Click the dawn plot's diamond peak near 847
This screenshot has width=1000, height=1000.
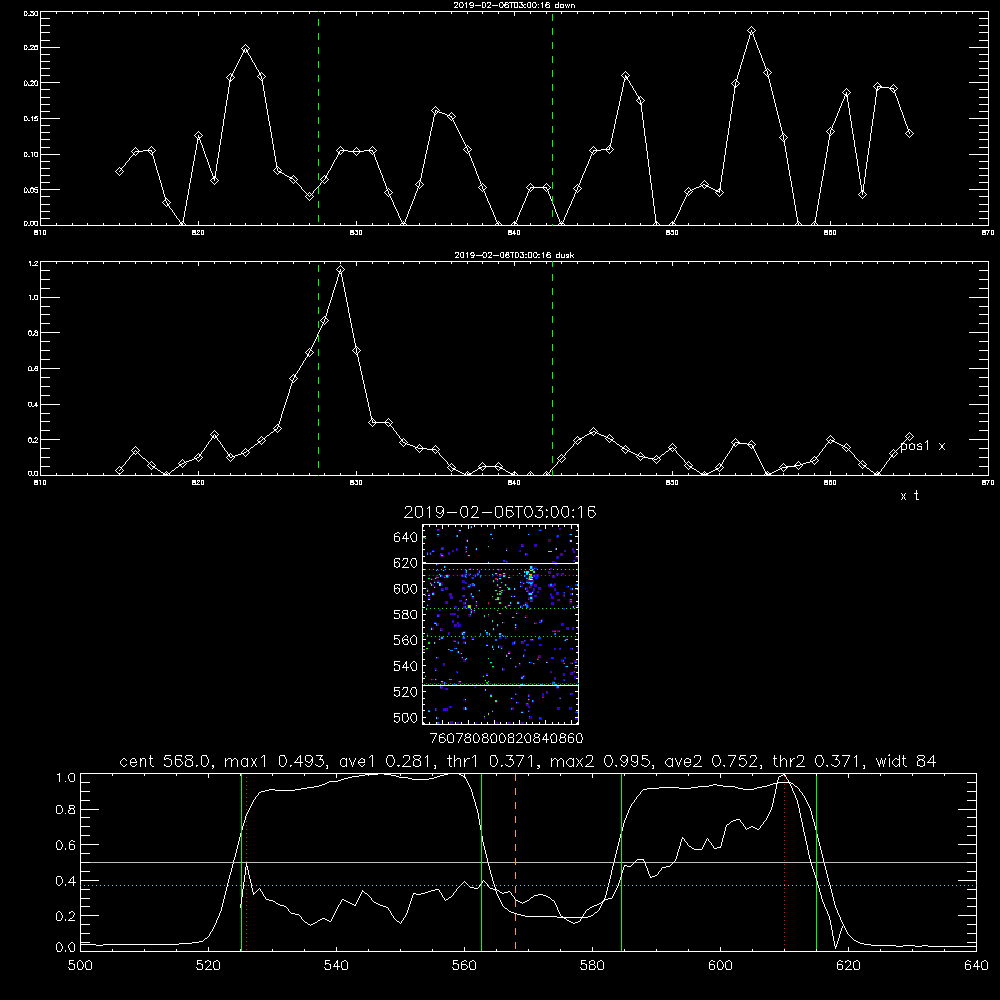[x=626, y=76]
